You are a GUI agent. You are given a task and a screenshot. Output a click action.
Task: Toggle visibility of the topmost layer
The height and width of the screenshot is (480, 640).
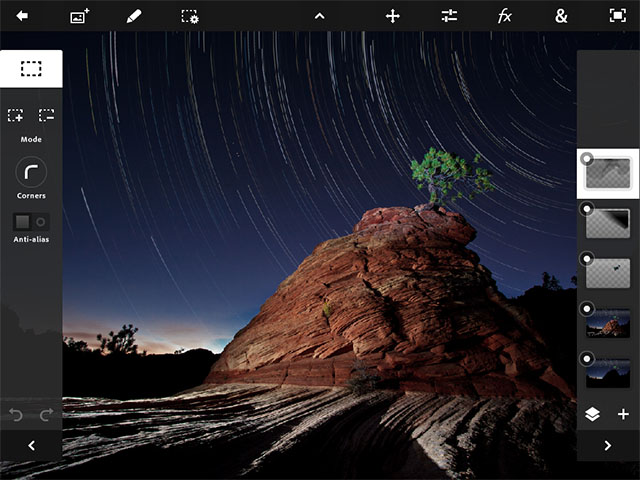pos(587,158)
